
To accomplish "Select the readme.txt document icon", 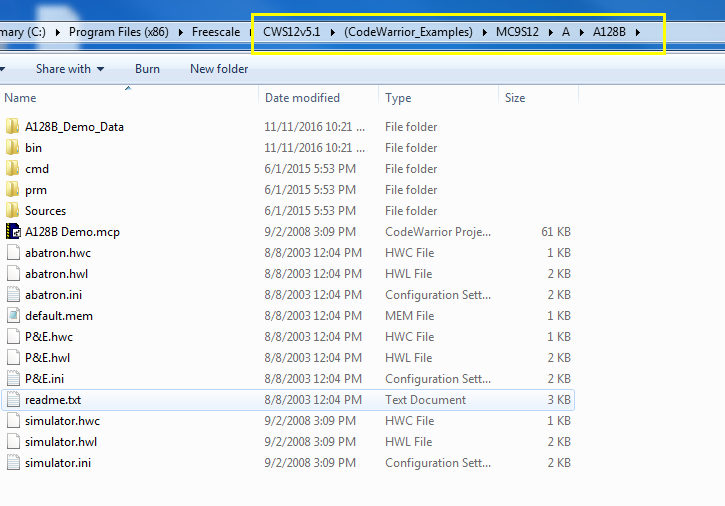I will point(13,400).
